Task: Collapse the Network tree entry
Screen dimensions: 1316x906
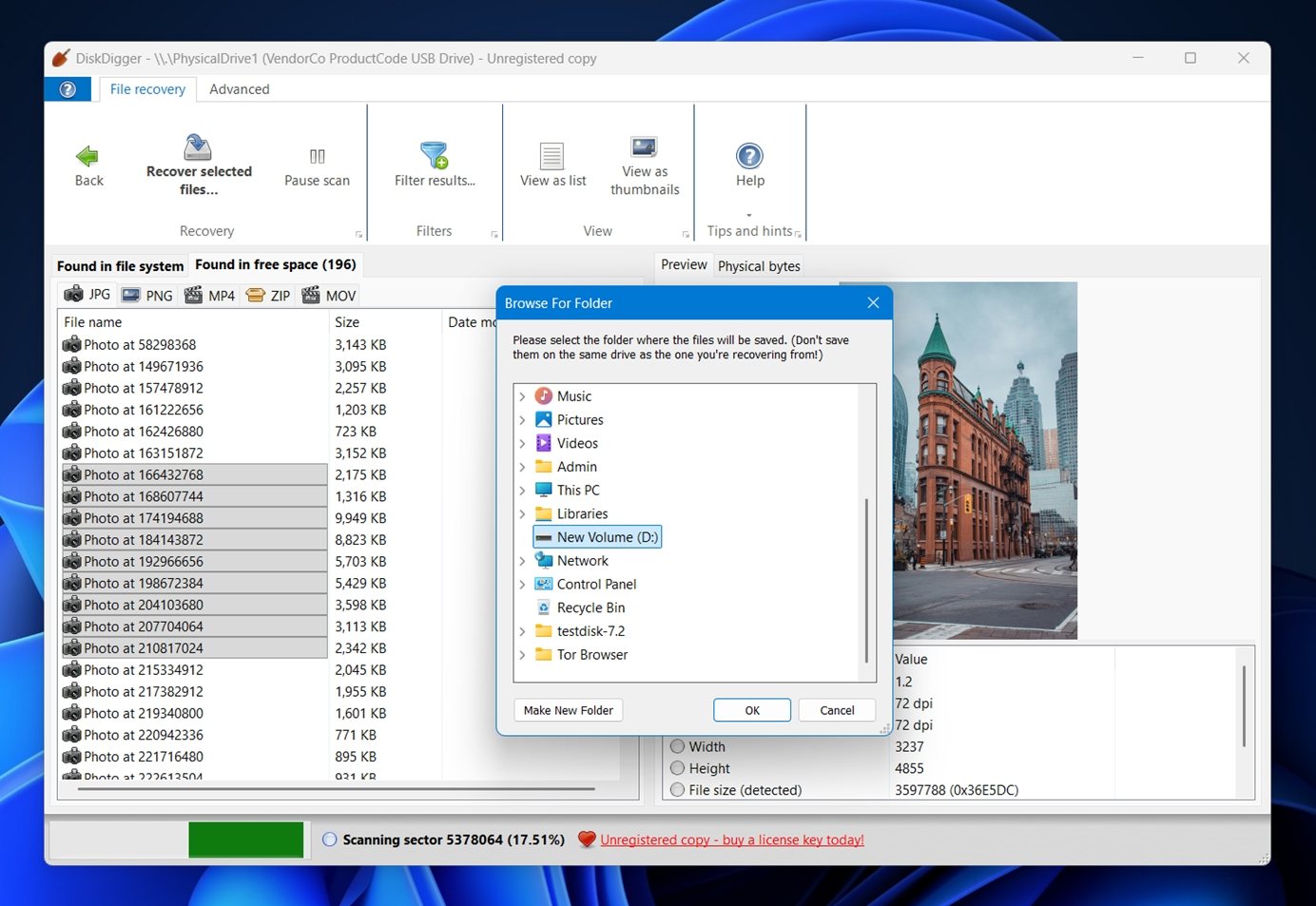Action: (x=522, y=560)
